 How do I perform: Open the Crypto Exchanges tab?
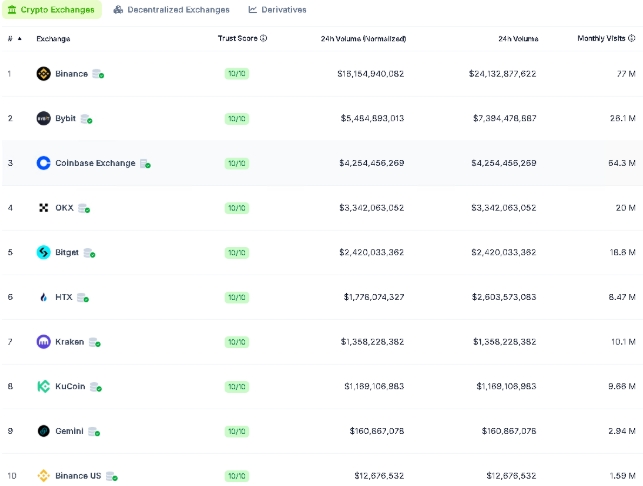coord(52,9)
